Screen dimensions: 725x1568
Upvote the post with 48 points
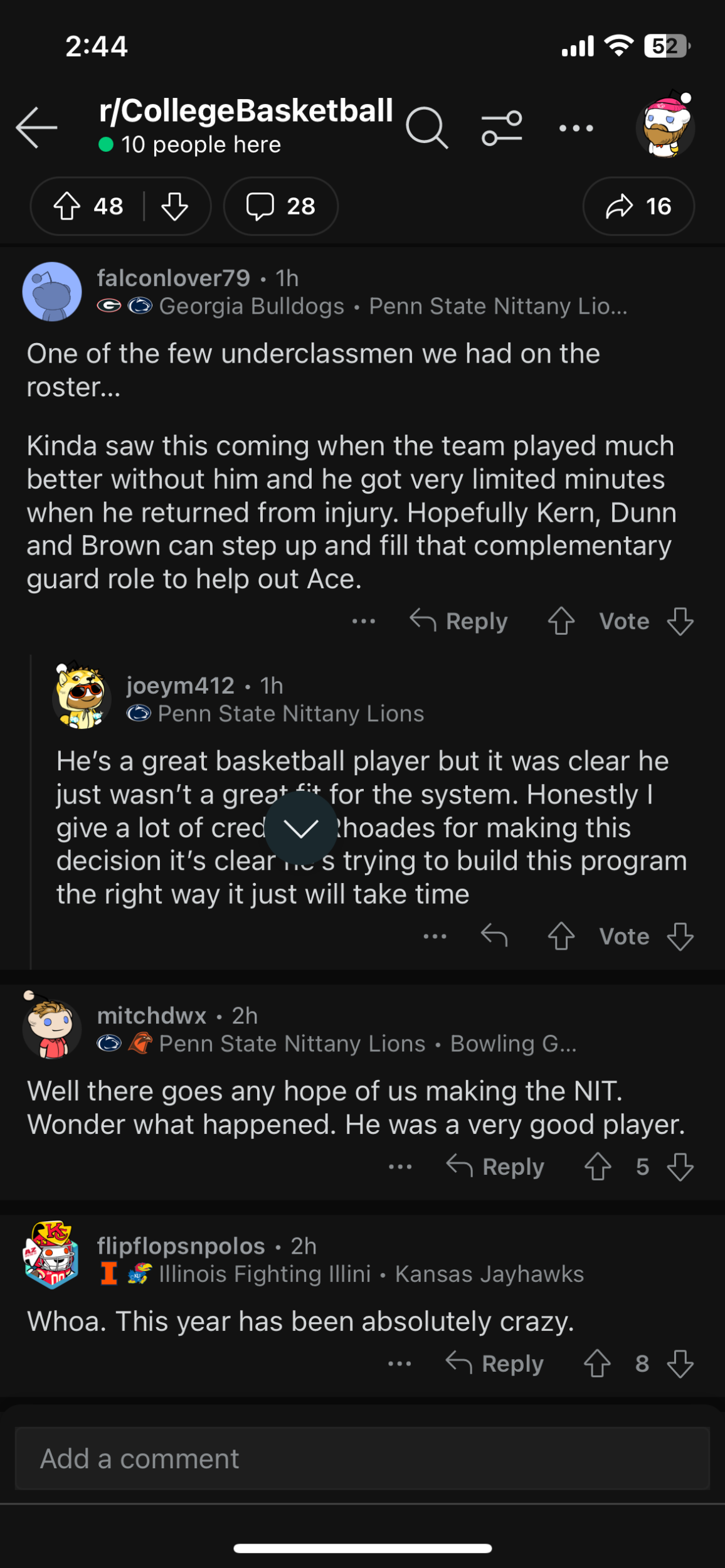(67, 206)
